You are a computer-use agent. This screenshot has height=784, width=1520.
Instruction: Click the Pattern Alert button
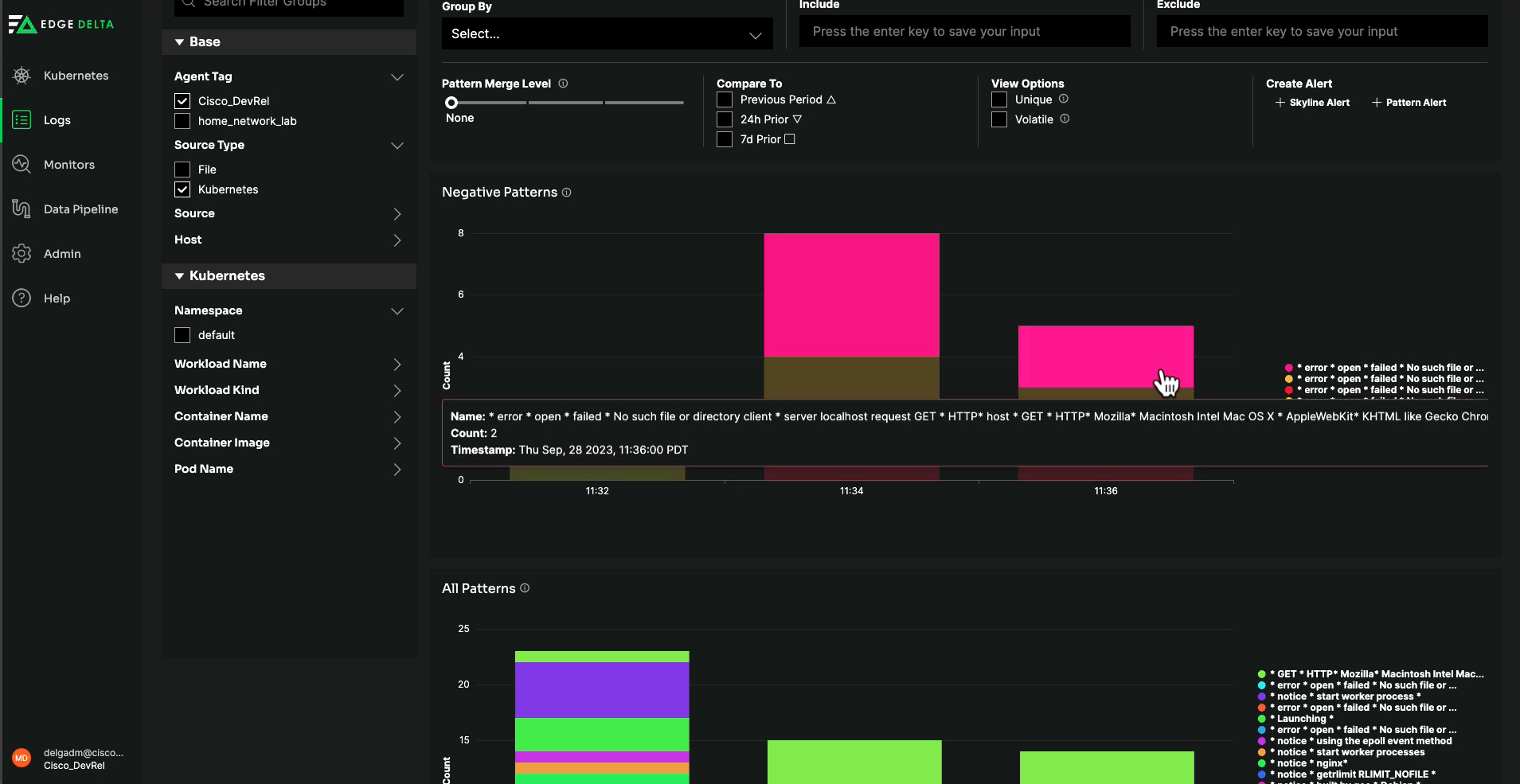pos(1409,103)
